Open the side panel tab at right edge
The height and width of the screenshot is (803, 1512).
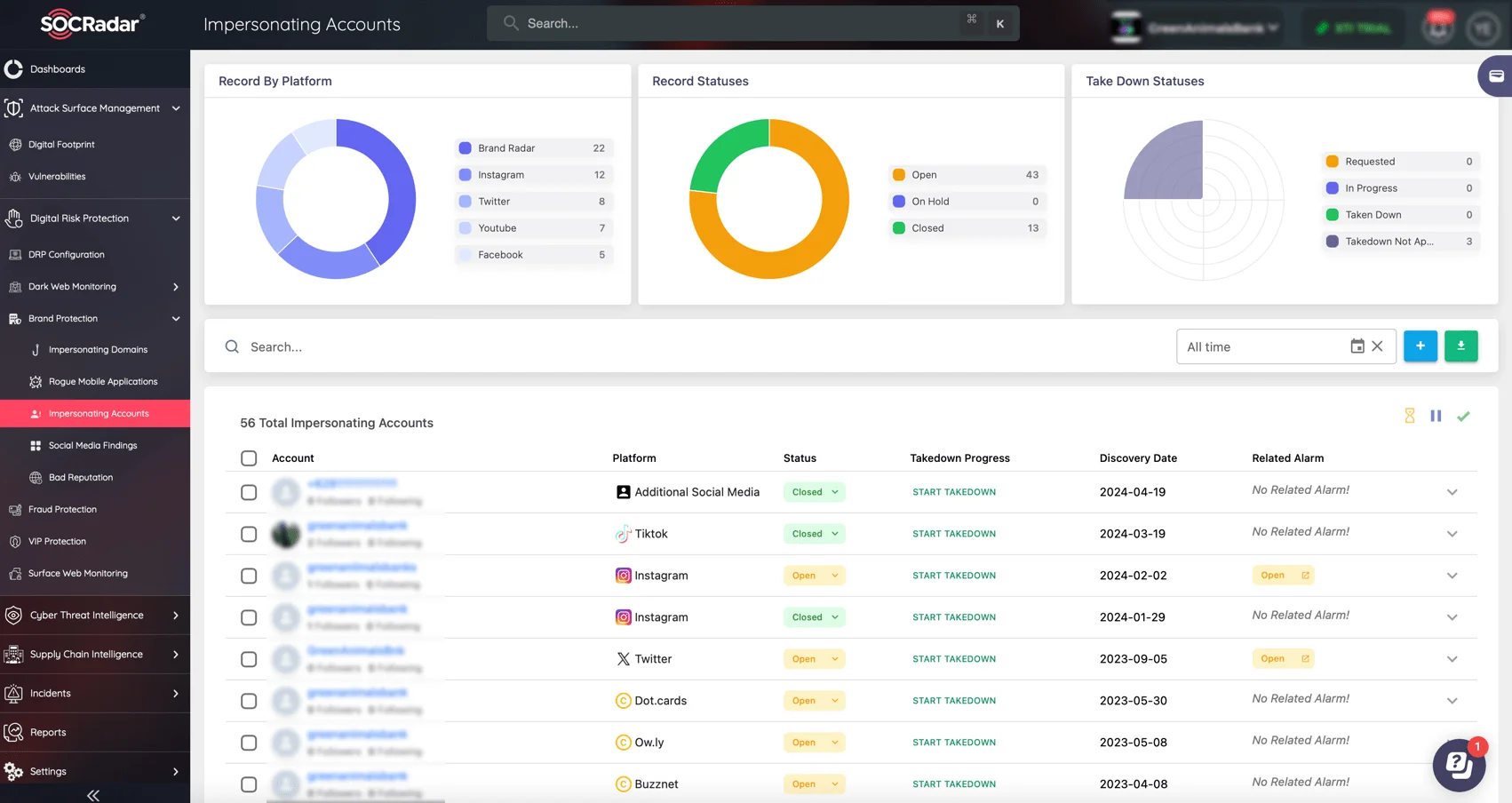(x=1496, y=76)
